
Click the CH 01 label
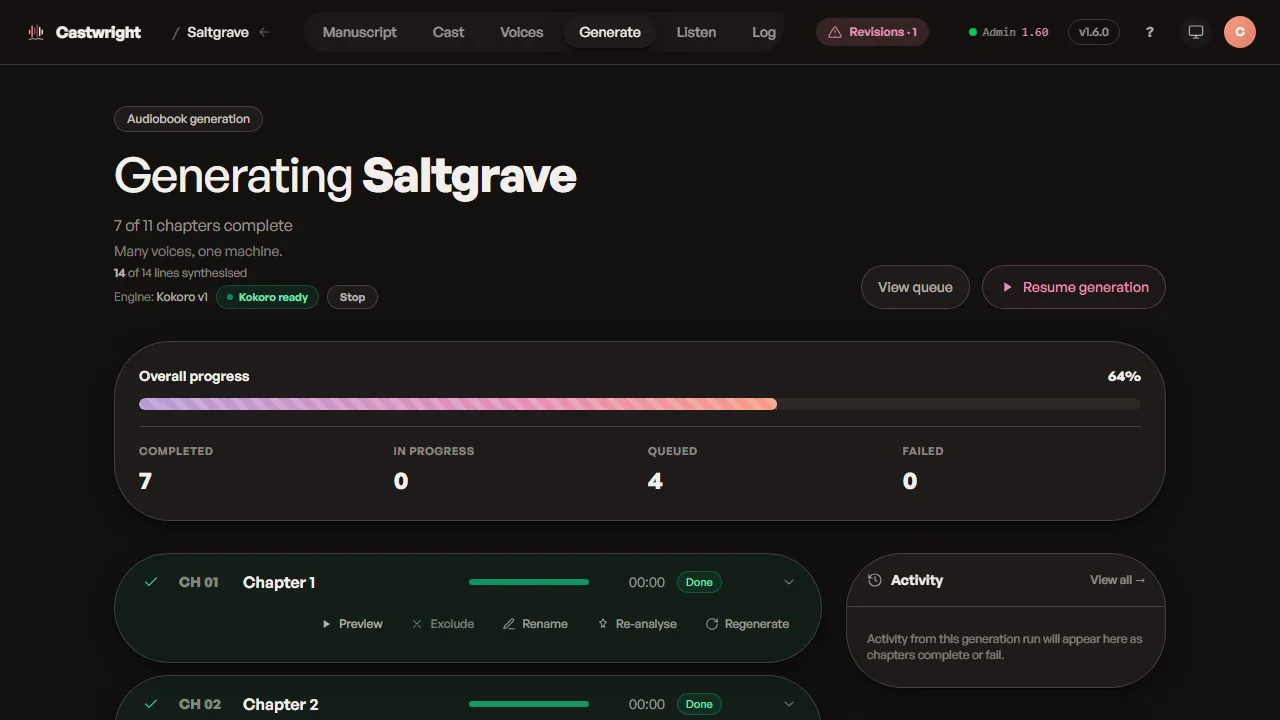(198, 582)
